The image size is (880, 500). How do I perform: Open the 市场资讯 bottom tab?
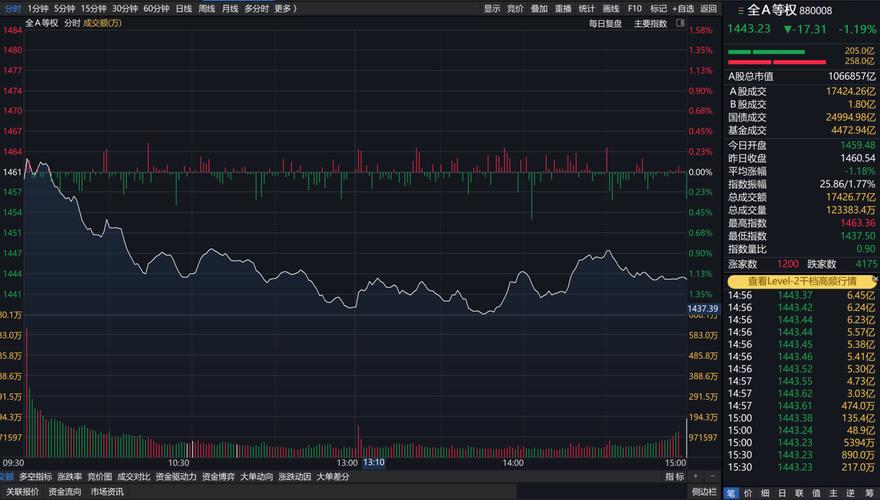point(107,492)
